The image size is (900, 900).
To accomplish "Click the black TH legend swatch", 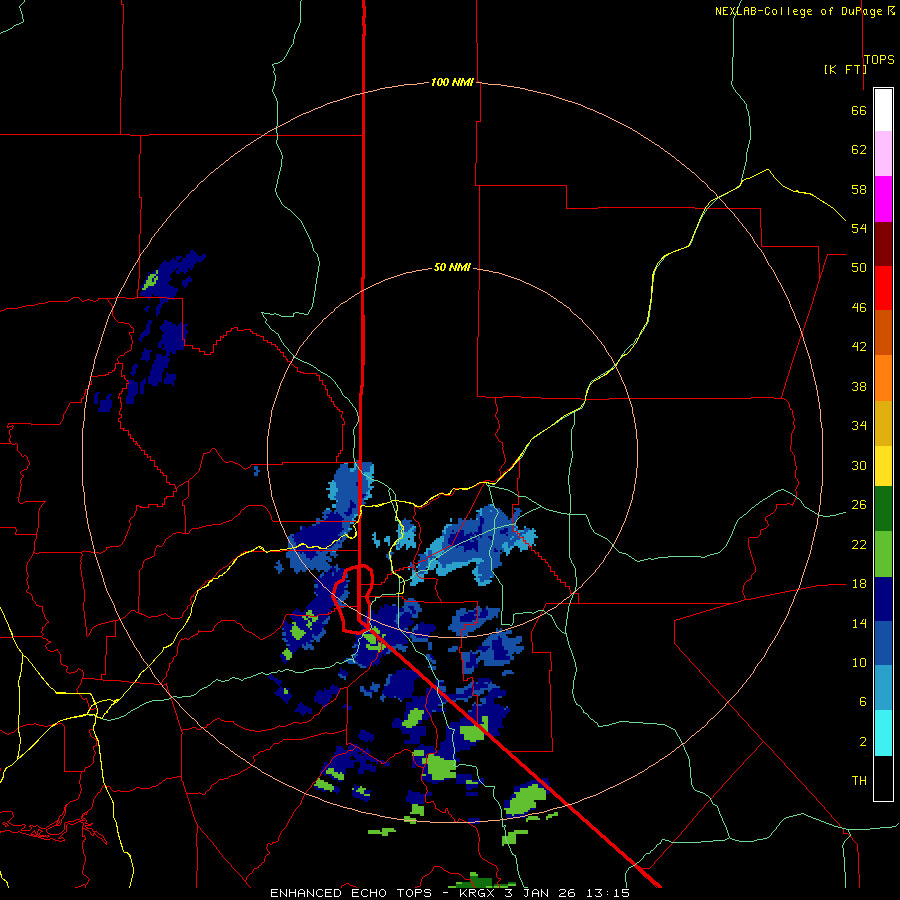I will [883, 778].
